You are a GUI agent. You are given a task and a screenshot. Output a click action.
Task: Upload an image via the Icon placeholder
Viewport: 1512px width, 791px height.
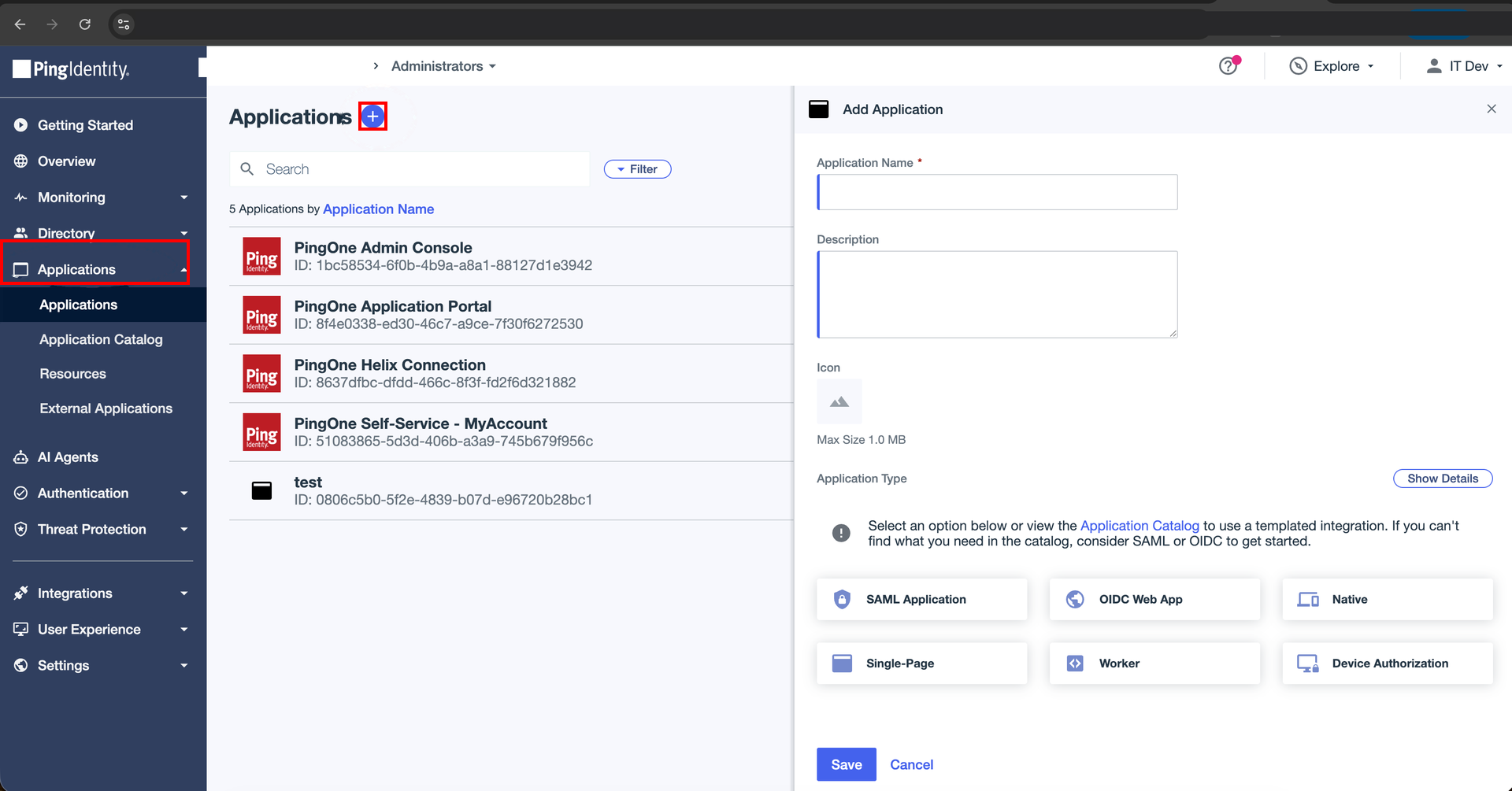(x=839, y=401)
